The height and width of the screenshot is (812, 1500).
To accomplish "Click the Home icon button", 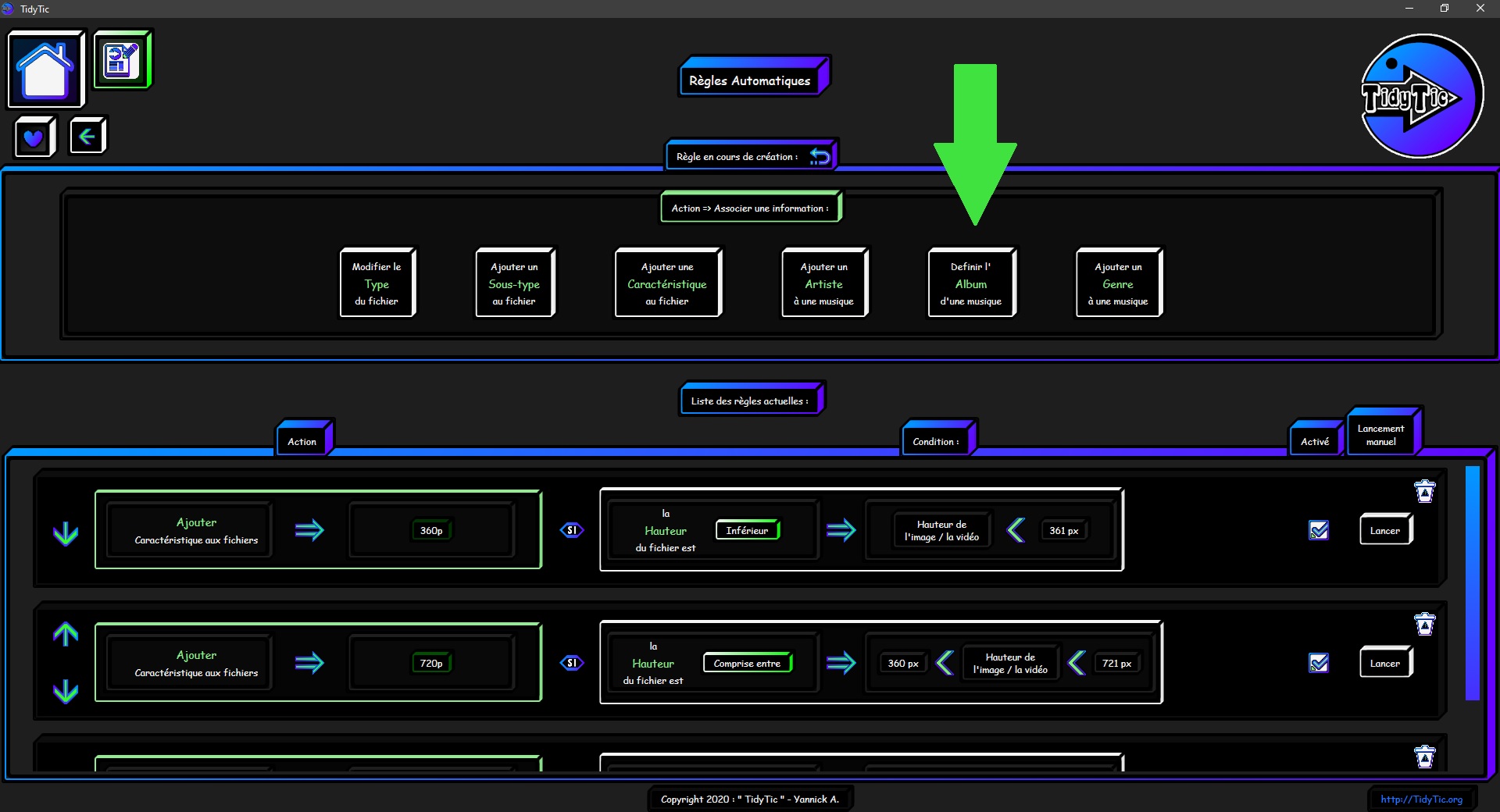I will [x=45, y=69].
